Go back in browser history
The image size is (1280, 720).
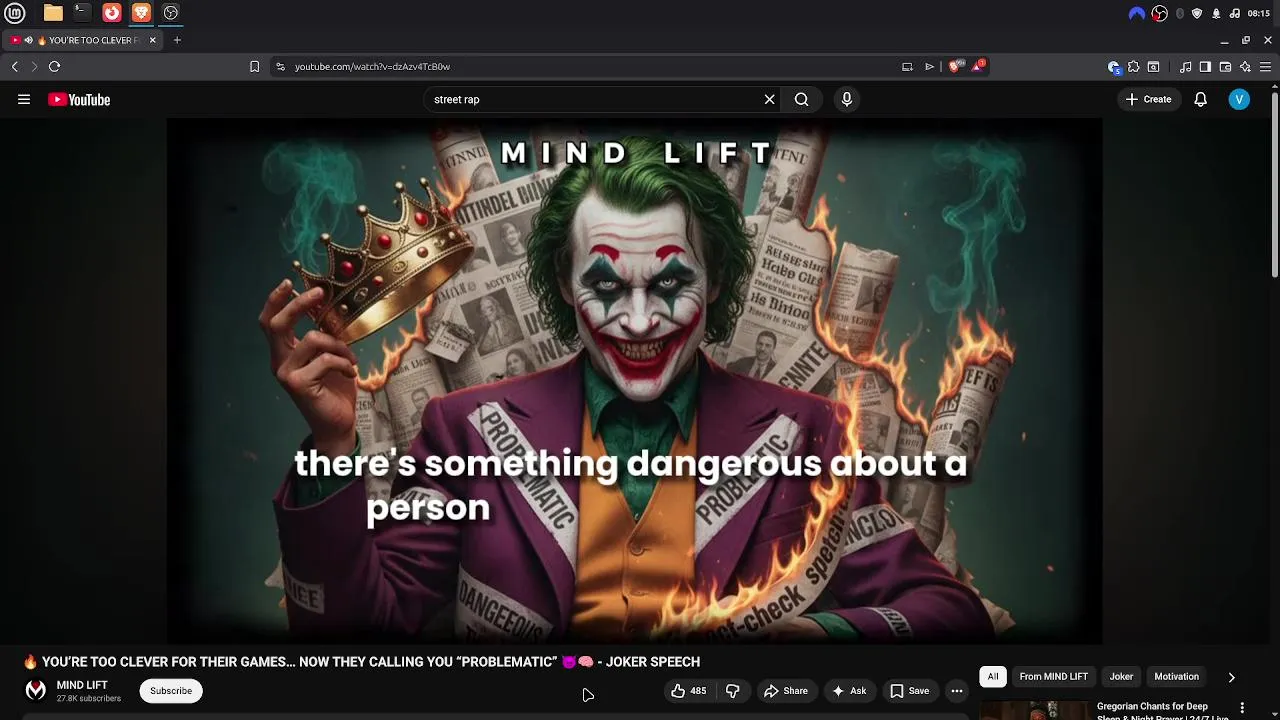point(14,66)
